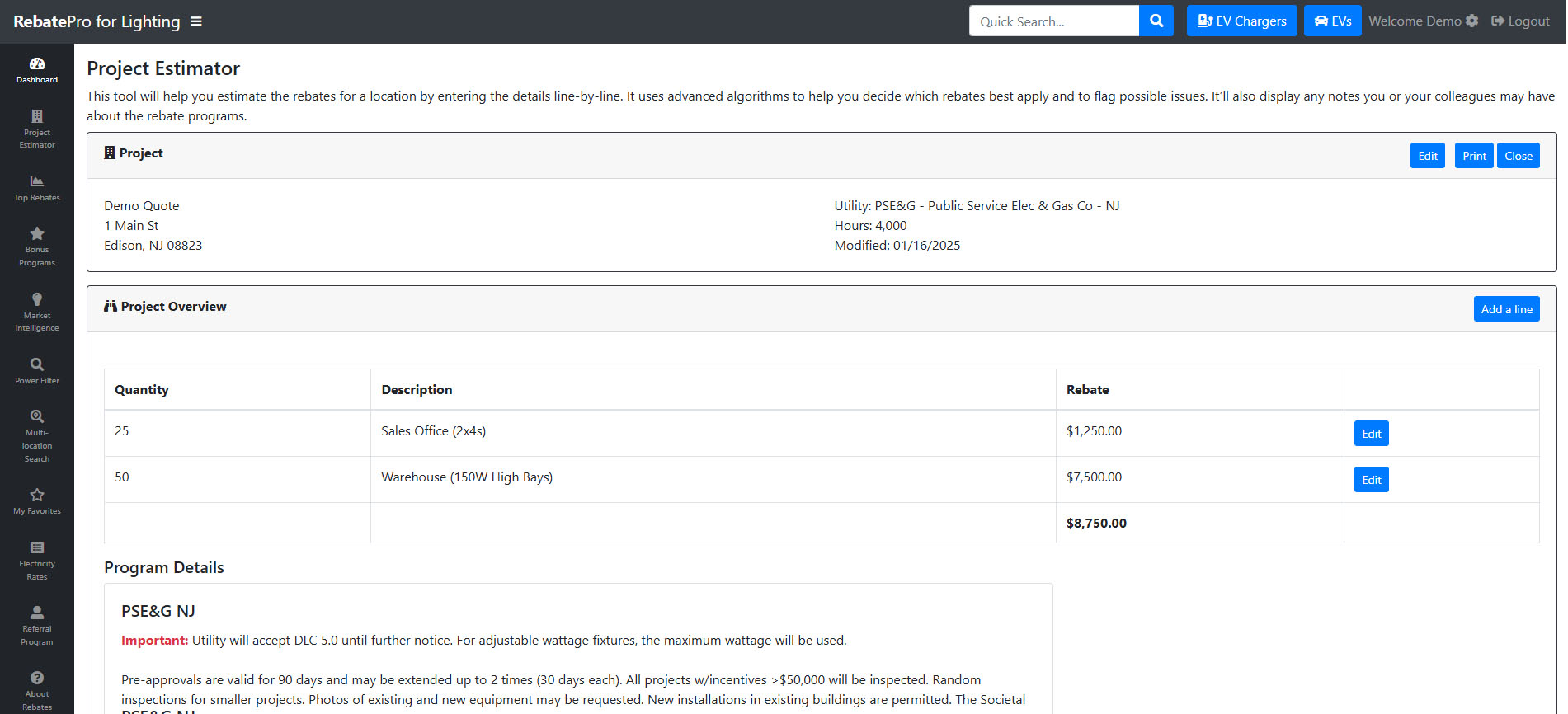
Task: Click the Logout link
Action: click(x=1520, y=21)
